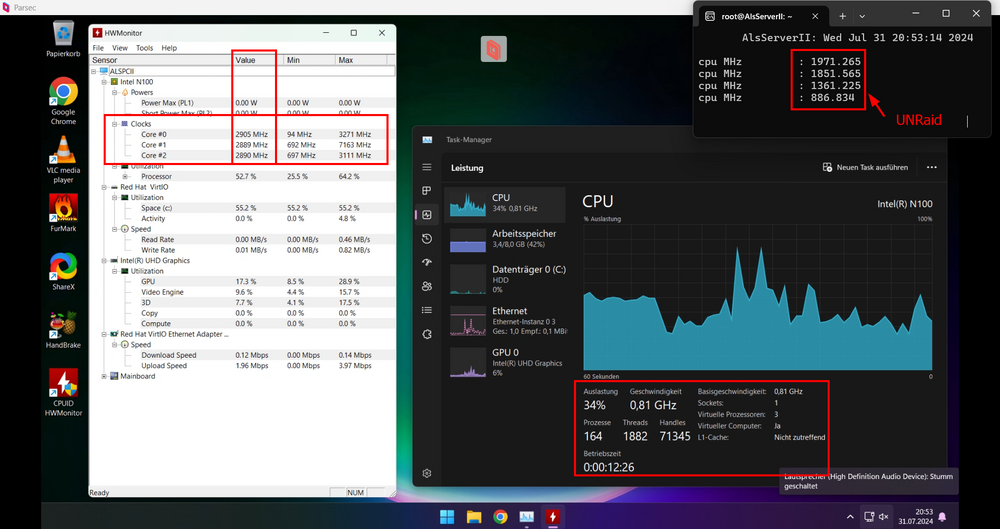The image size is (1000, 529).
Task: Close the root@AlsServerII terminal tab
Action: click(815, 17)
